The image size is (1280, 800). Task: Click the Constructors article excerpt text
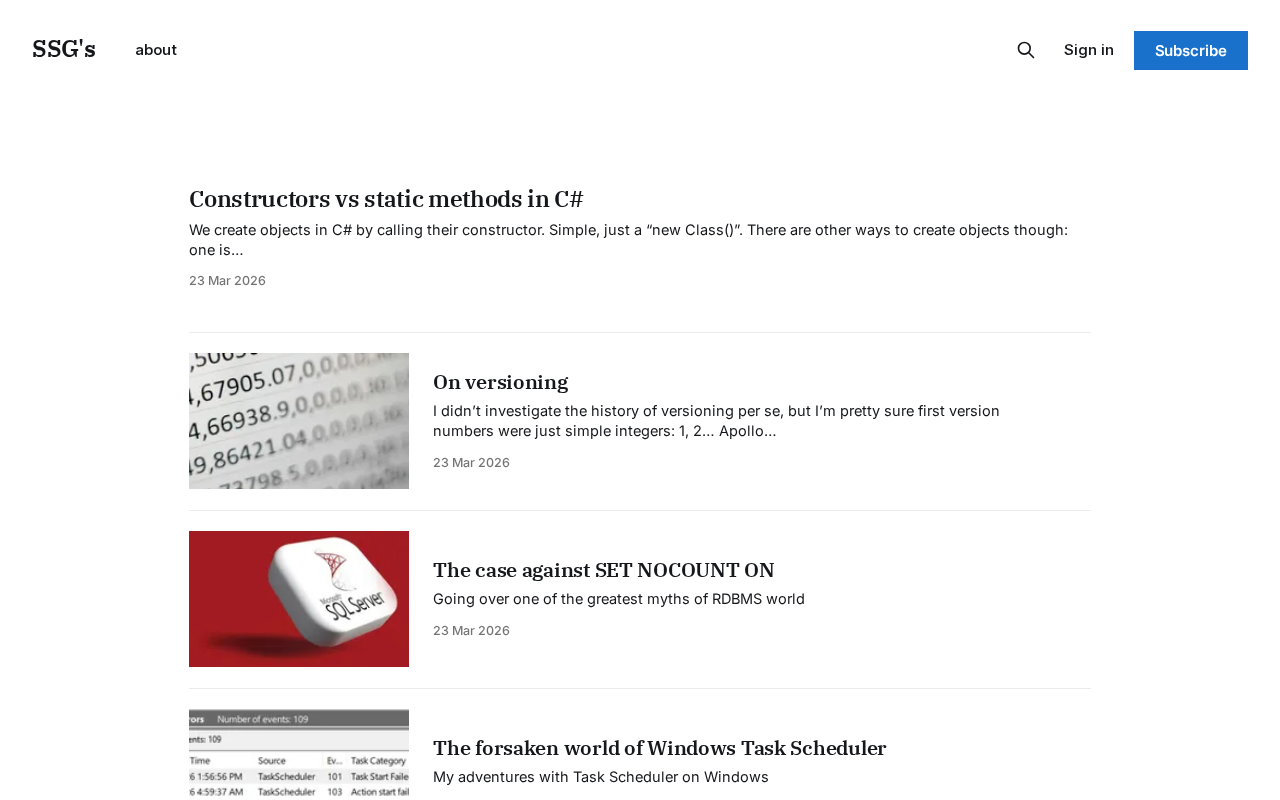(628, 240)
